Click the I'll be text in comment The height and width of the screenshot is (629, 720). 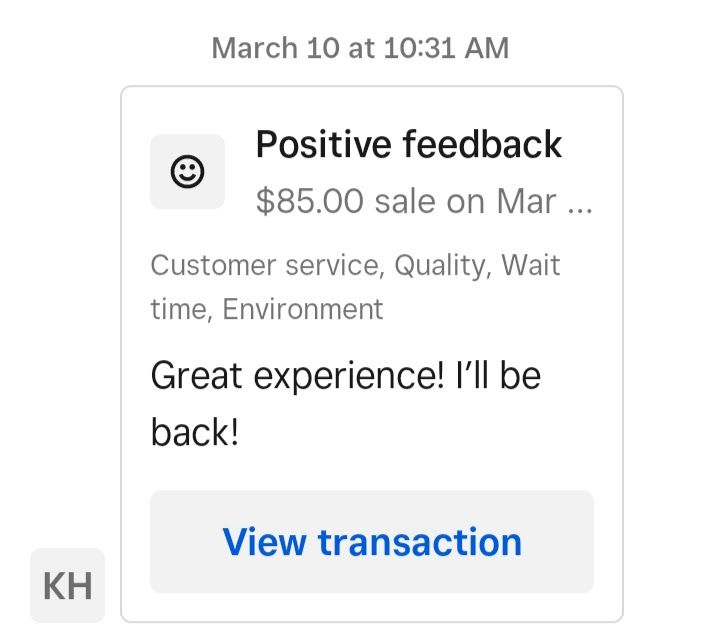[498, 376]
